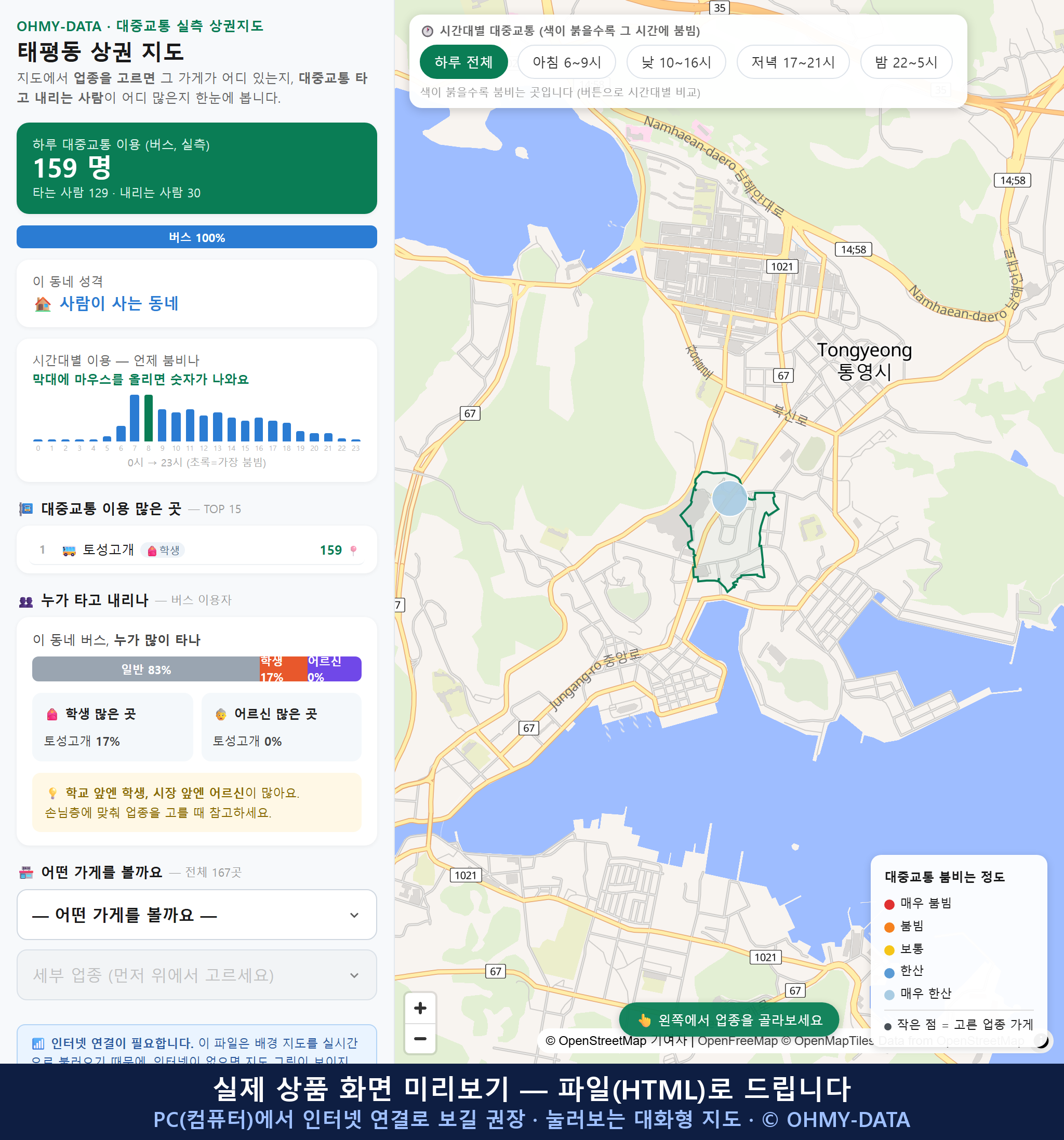
Task: Click the bus icon next to 토성고개
Action: (x=69, y=551)
